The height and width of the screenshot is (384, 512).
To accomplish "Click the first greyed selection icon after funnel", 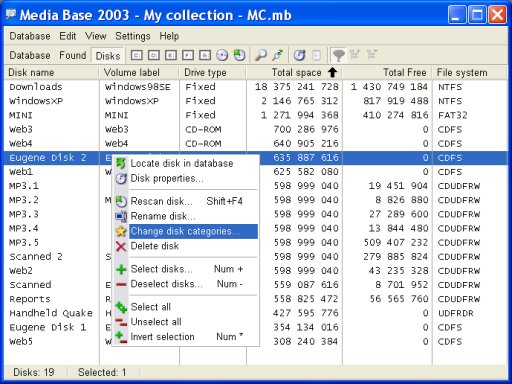I will click(x=355, y=54).
